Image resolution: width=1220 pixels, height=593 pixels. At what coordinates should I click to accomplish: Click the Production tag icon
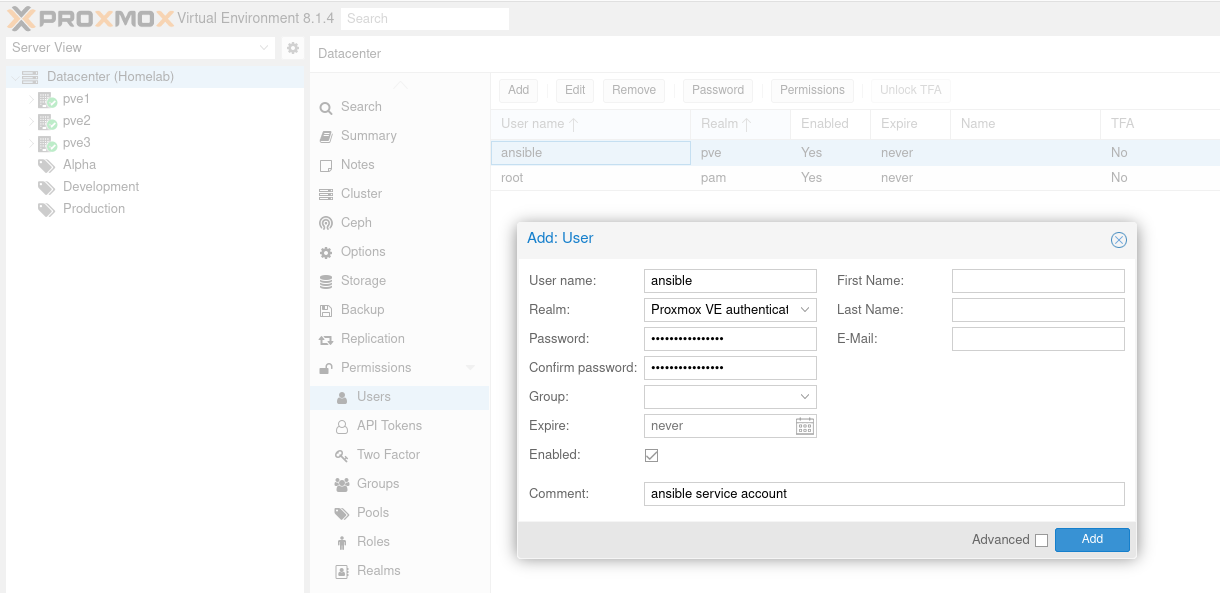(x=47, y=209)
